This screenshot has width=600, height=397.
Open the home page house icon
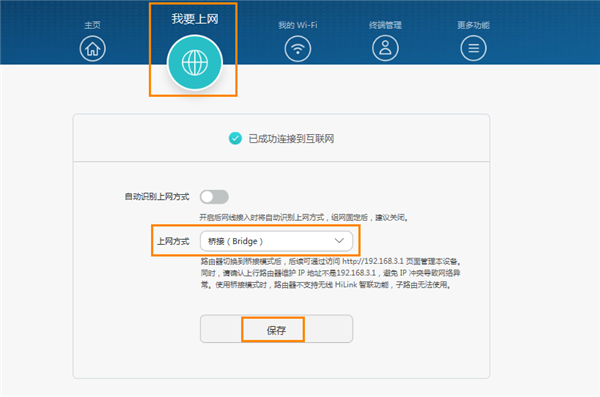(x=93, y=49)
